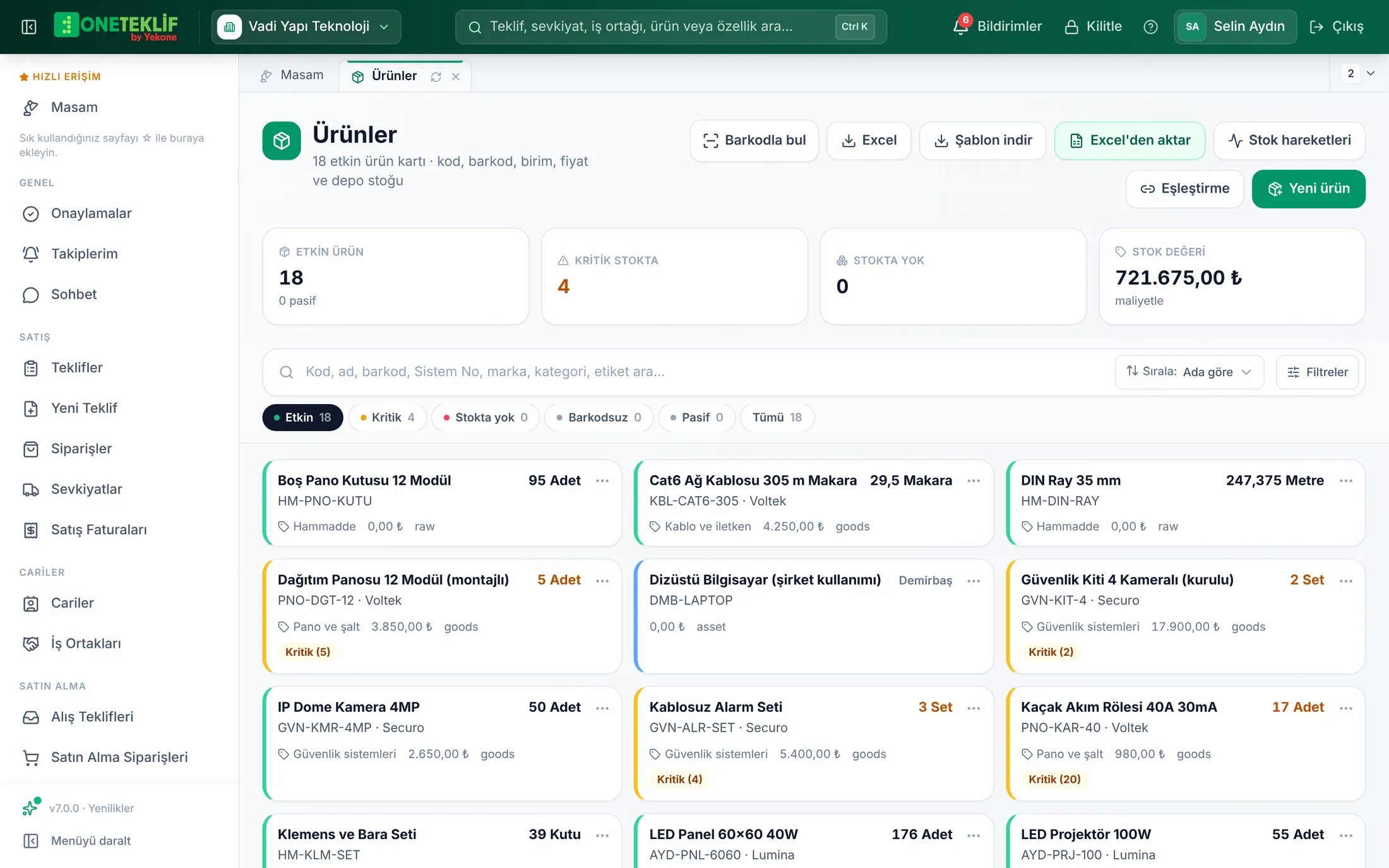Open the help question mark icon

(x=1150, y=27)
